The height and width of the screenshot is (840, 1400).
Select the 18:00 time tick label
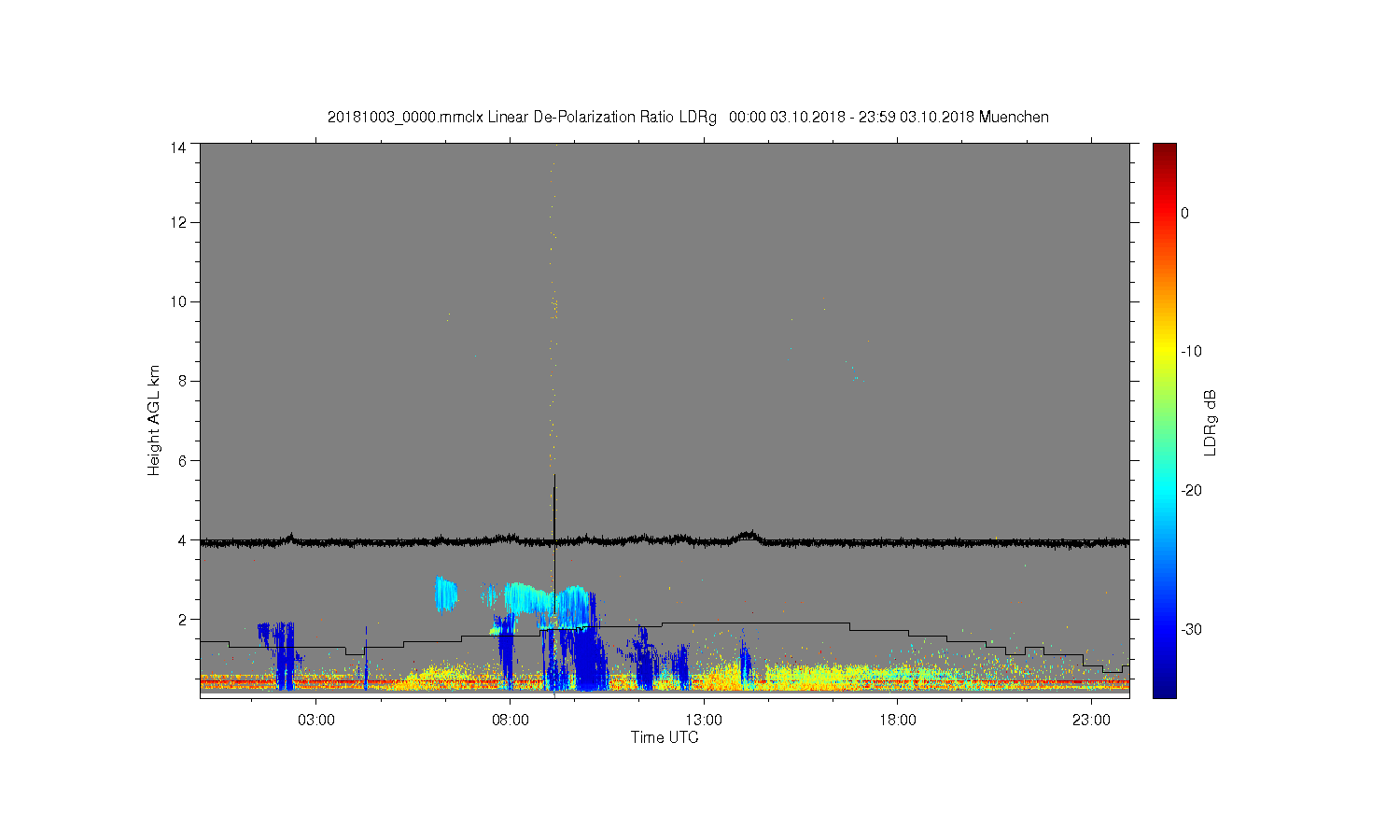pyautogui.click(x=898, y=721)
